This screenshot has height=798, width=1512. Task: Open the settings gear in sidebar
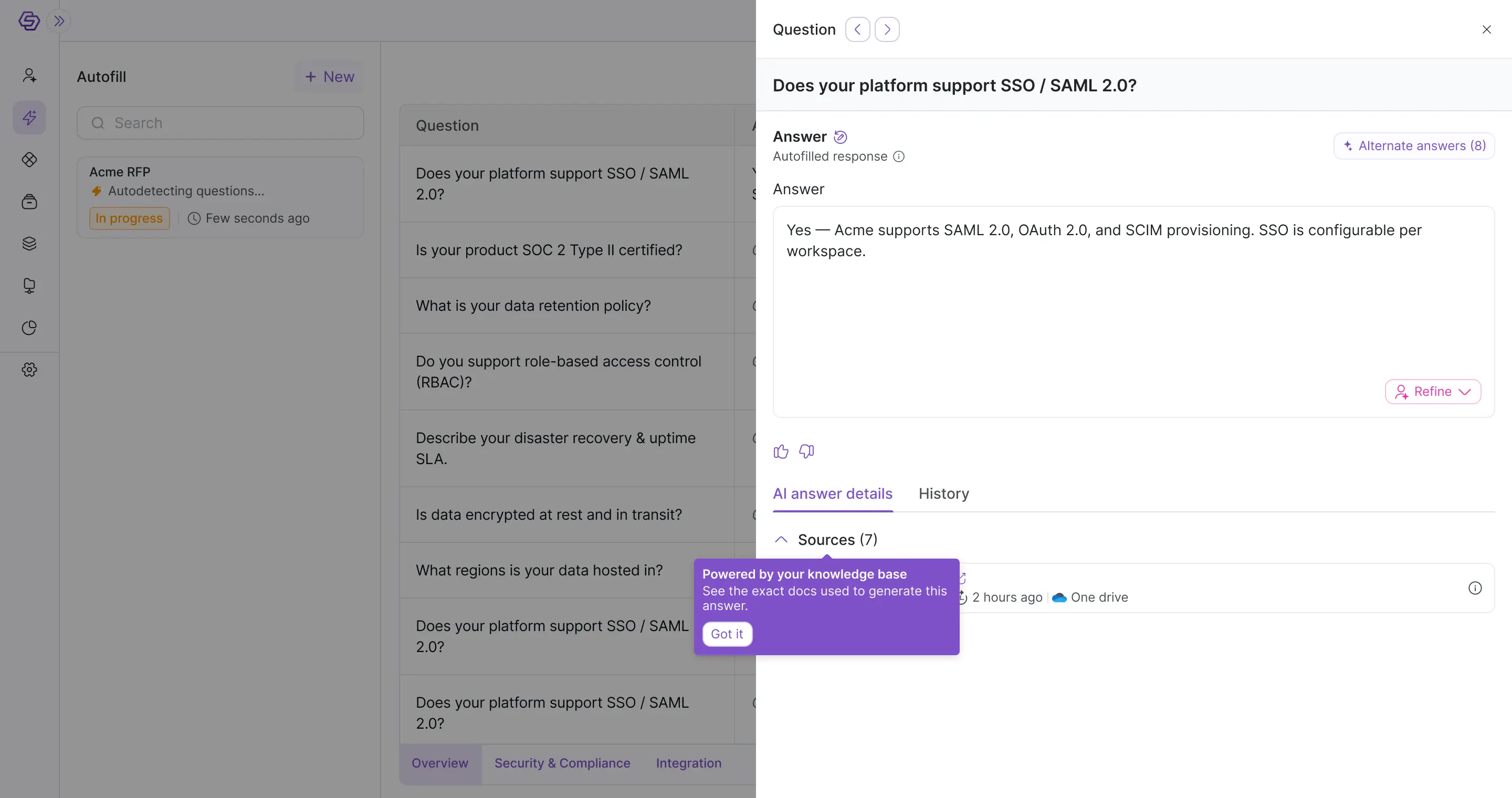click(29, 370)
